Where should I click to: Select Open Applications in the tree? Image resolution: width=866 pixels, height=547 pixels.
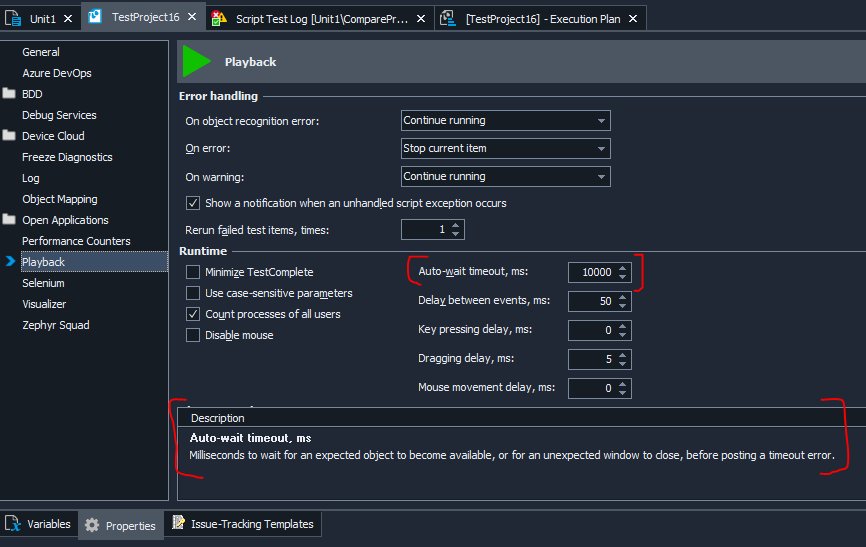point(65,220)
